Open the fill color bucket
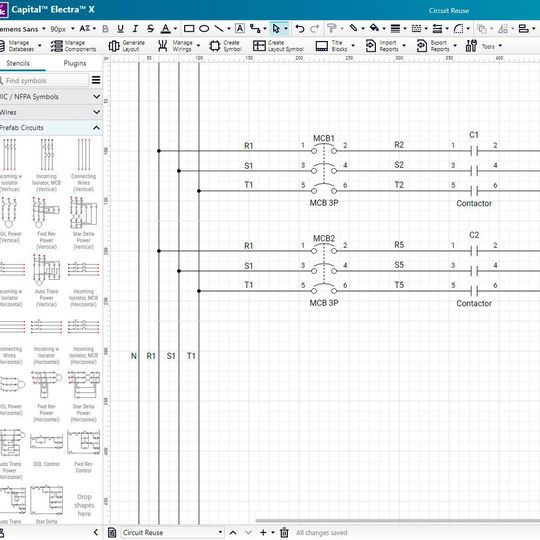 [x=374, y=28]
